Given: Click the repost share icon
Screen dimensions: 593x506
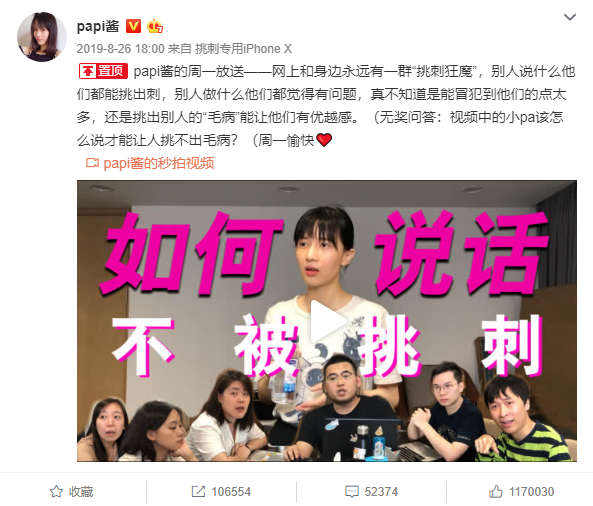Looking at the screenshot, I should click(198, 491).
